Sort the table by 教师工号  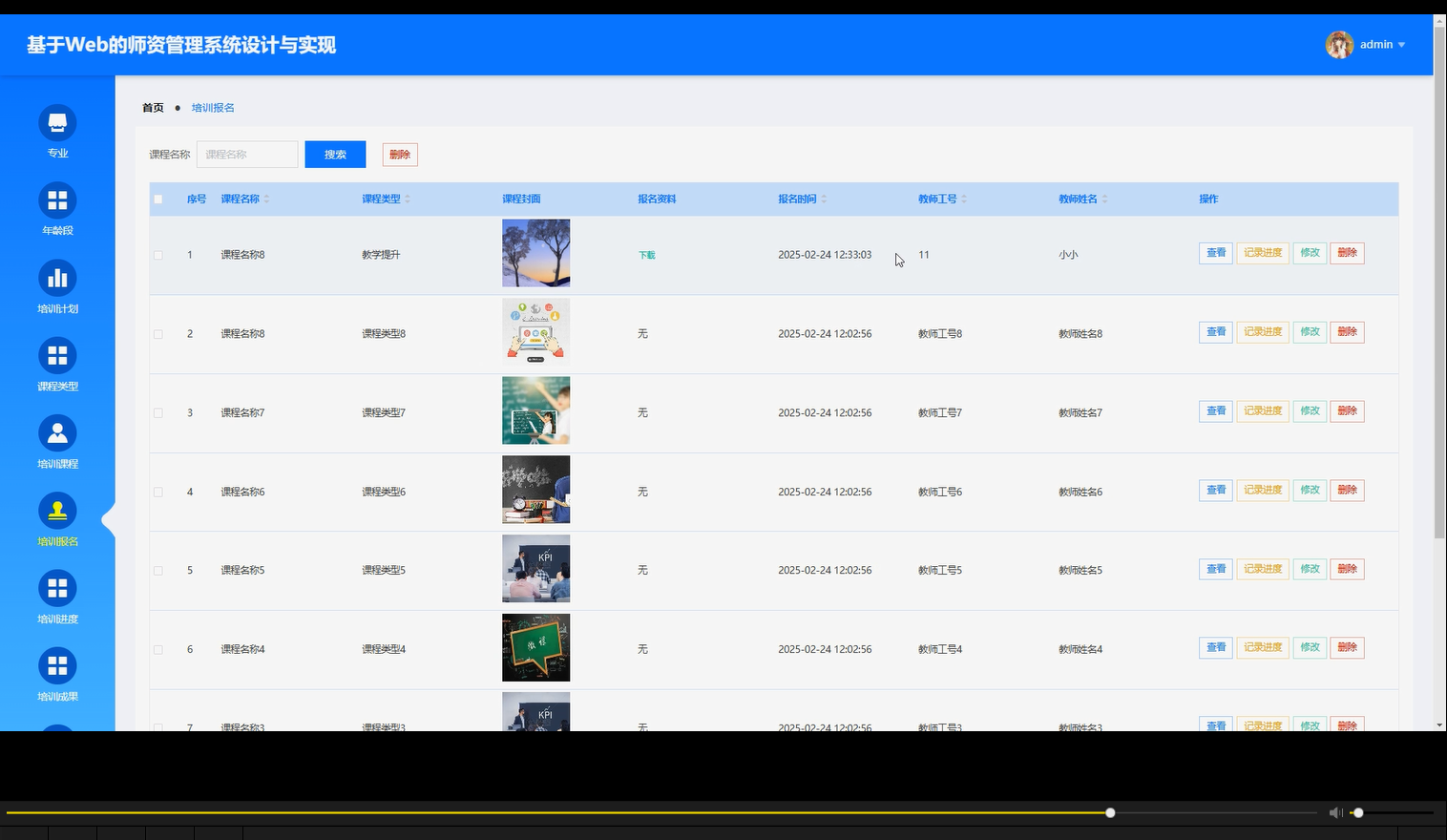[964, 199]
